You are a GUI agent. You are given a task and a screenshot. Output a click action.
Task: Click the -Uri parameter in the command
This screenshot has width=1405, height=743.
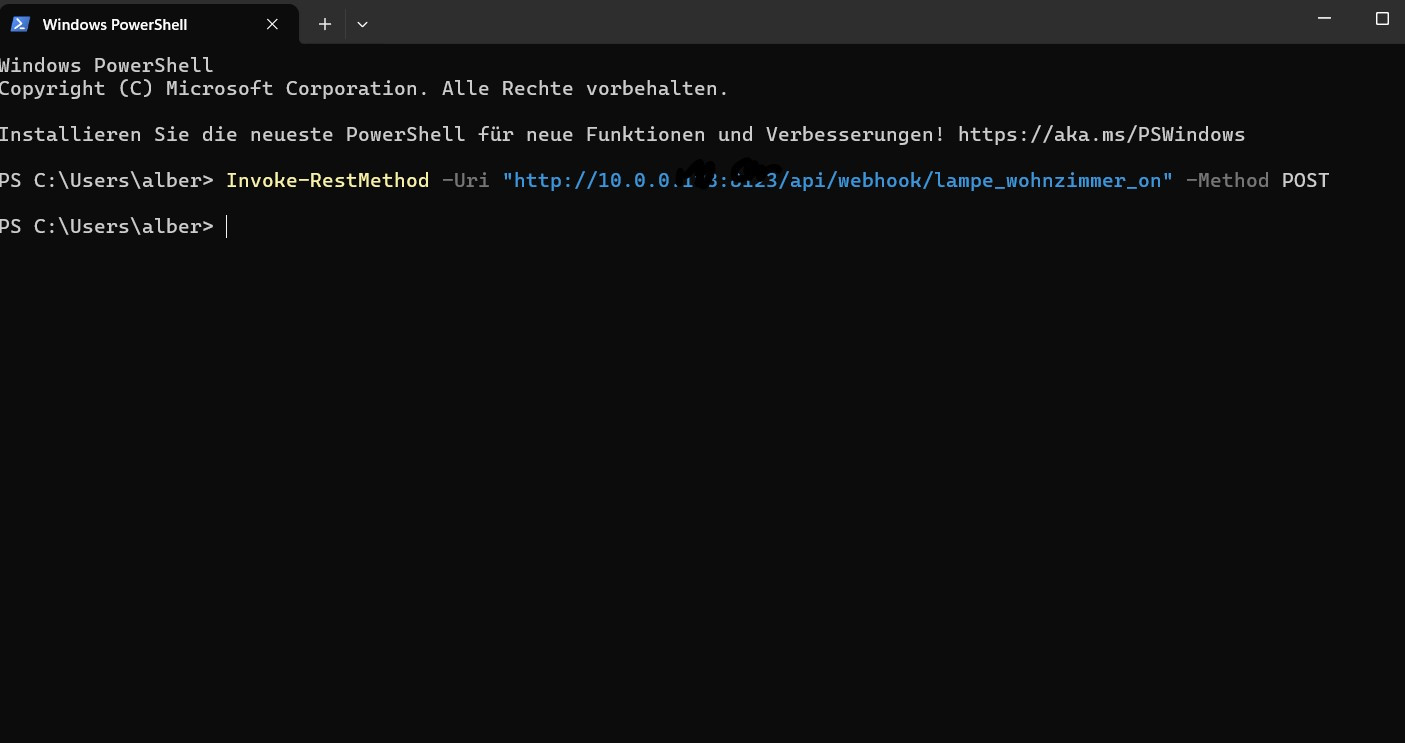[x=465, y=181]
